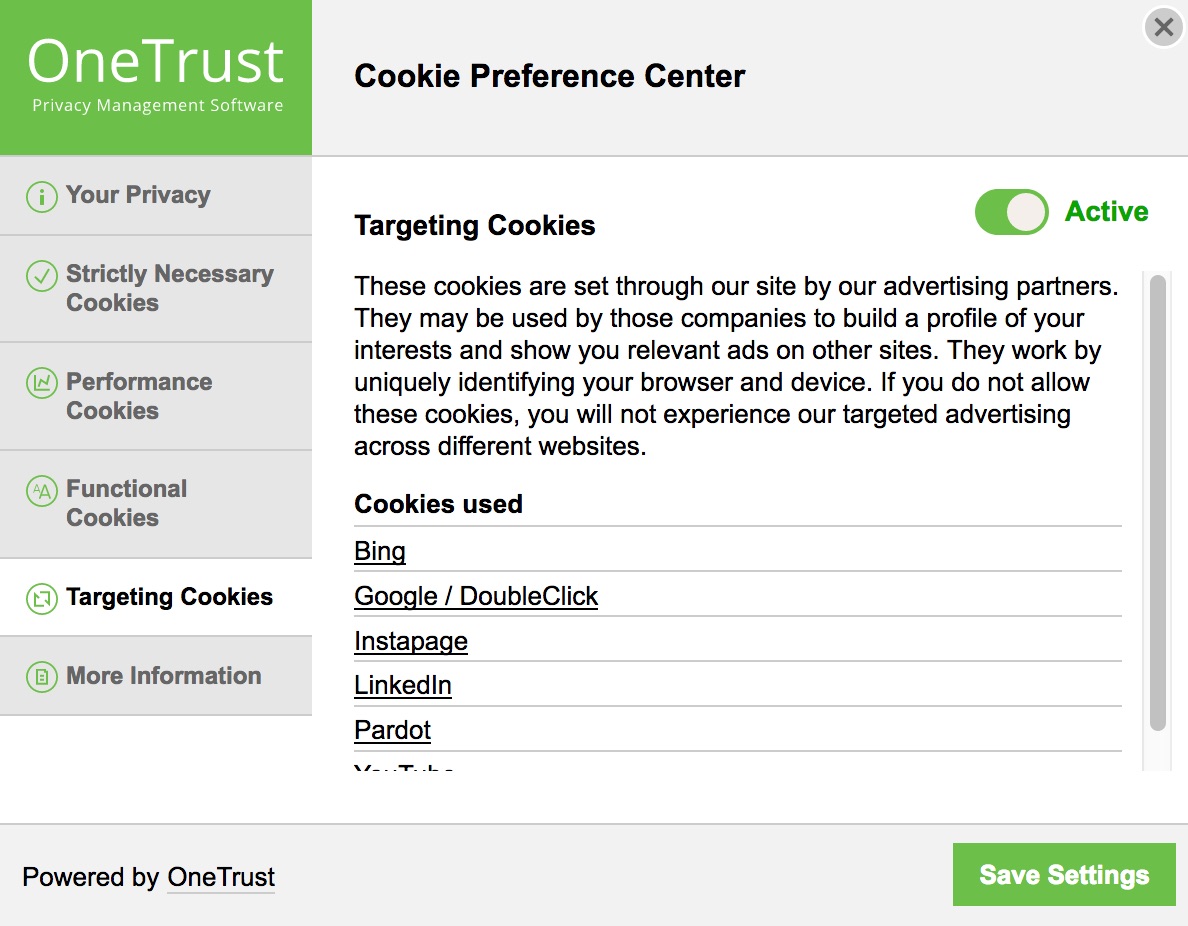Image resolution: width=1188 pixels, height=926 pixels.
Task: Open the Powered by OneTrust link
Action: [x=220, y=878]
